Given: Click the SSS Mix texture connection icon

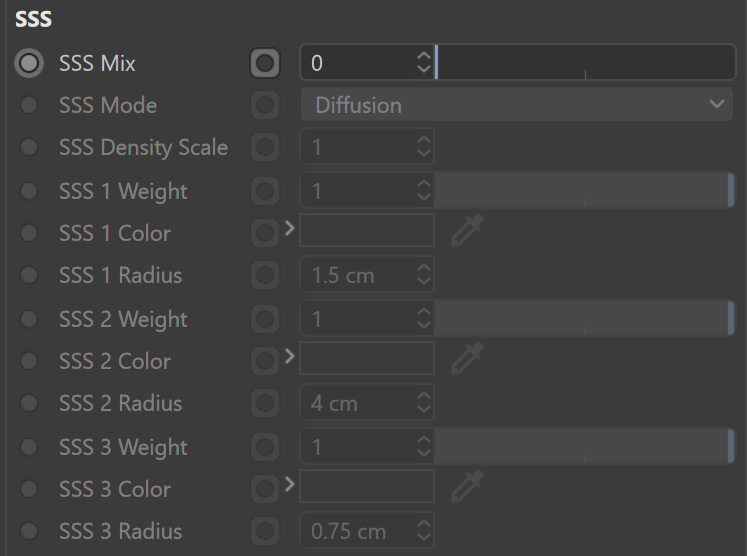Looking at the screenshot, I should pos(265,63).
